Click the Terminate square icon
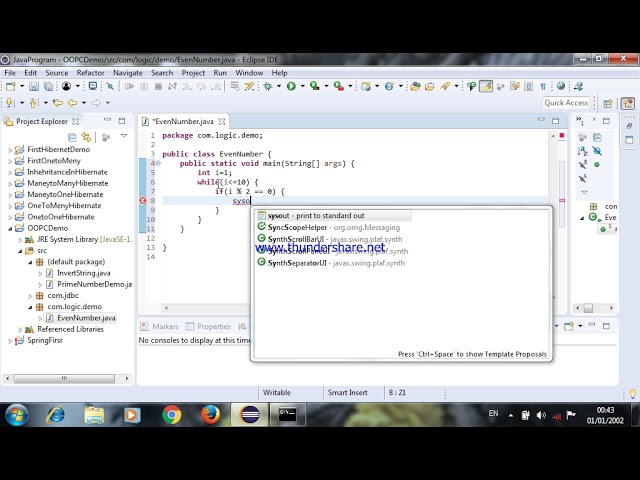 tap(158, 86)
